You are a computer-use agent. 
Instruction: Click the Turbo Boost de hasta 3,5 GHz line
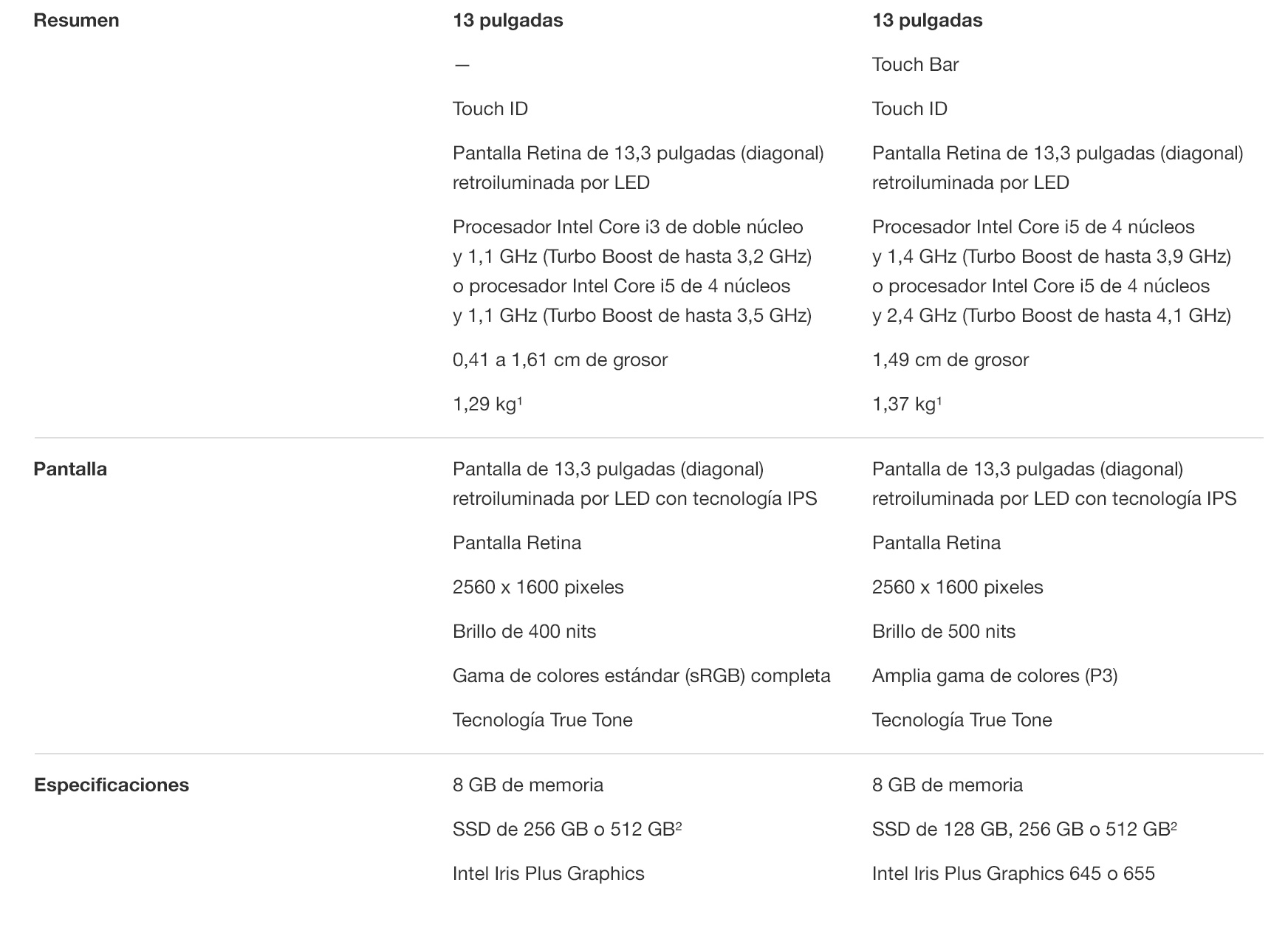tap(632, 315)
